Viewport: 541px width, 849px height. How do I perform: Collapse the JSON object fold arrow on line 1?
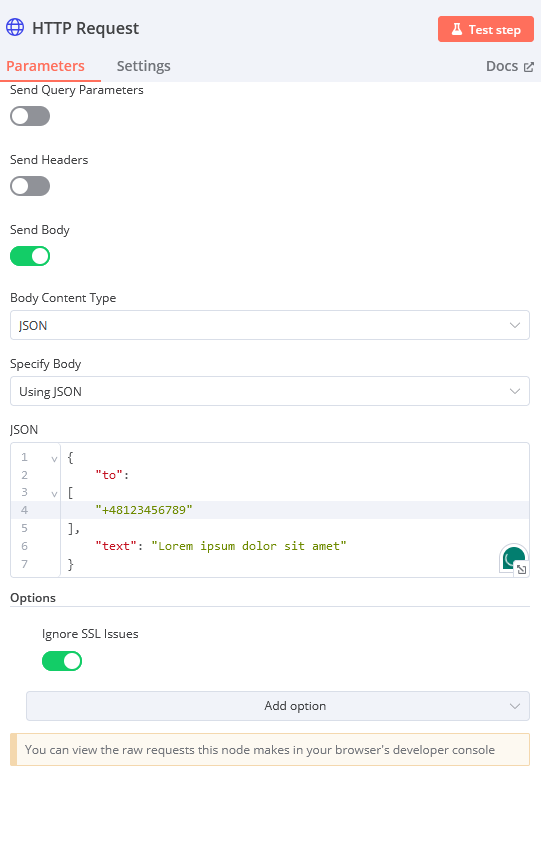54,459
